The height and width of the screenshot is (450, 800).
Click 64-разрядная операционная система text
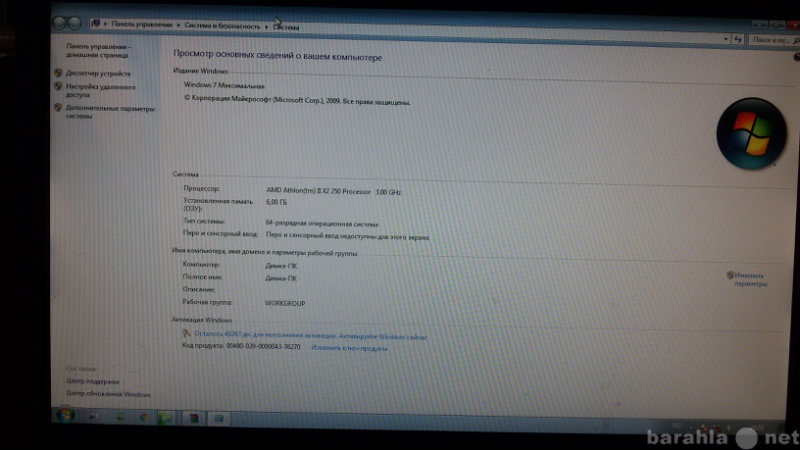click(322, 223)
